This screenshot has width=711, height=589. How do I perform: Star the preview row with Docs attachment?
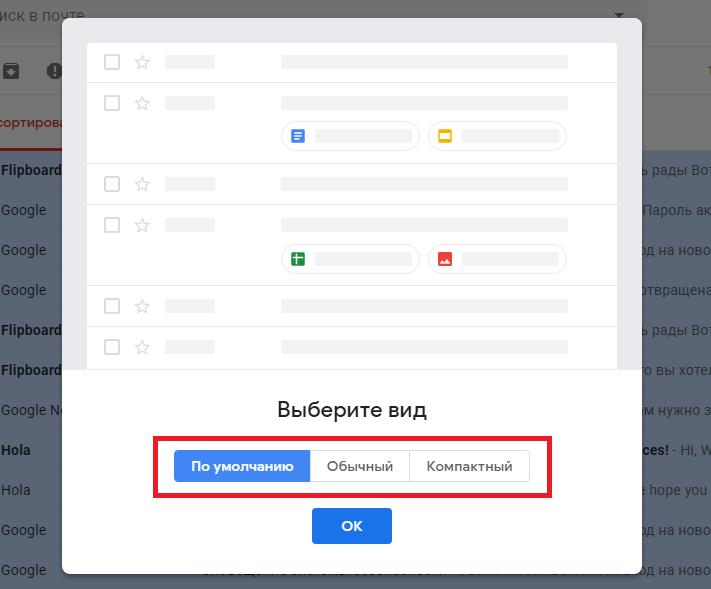point(142,103)
